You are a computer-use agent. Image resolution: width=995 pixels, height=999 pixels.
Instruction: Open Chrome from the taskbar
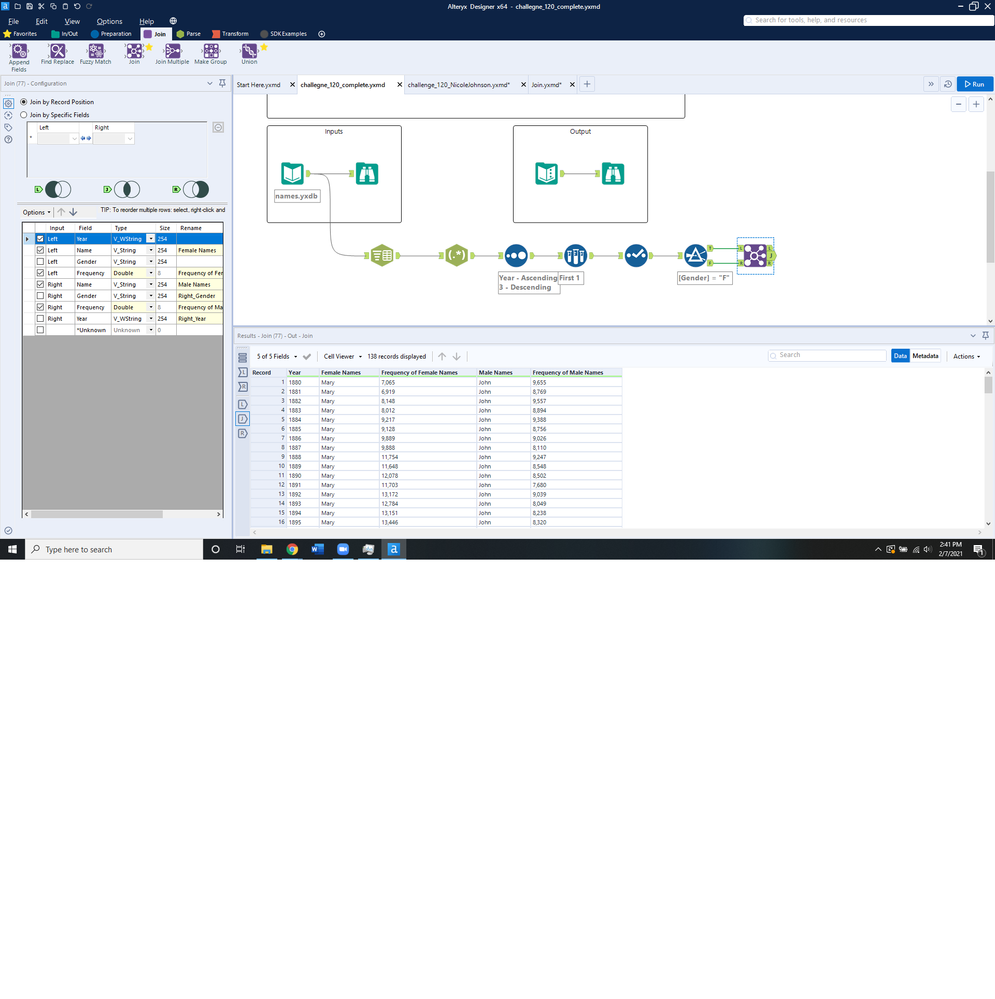(292, 549)
